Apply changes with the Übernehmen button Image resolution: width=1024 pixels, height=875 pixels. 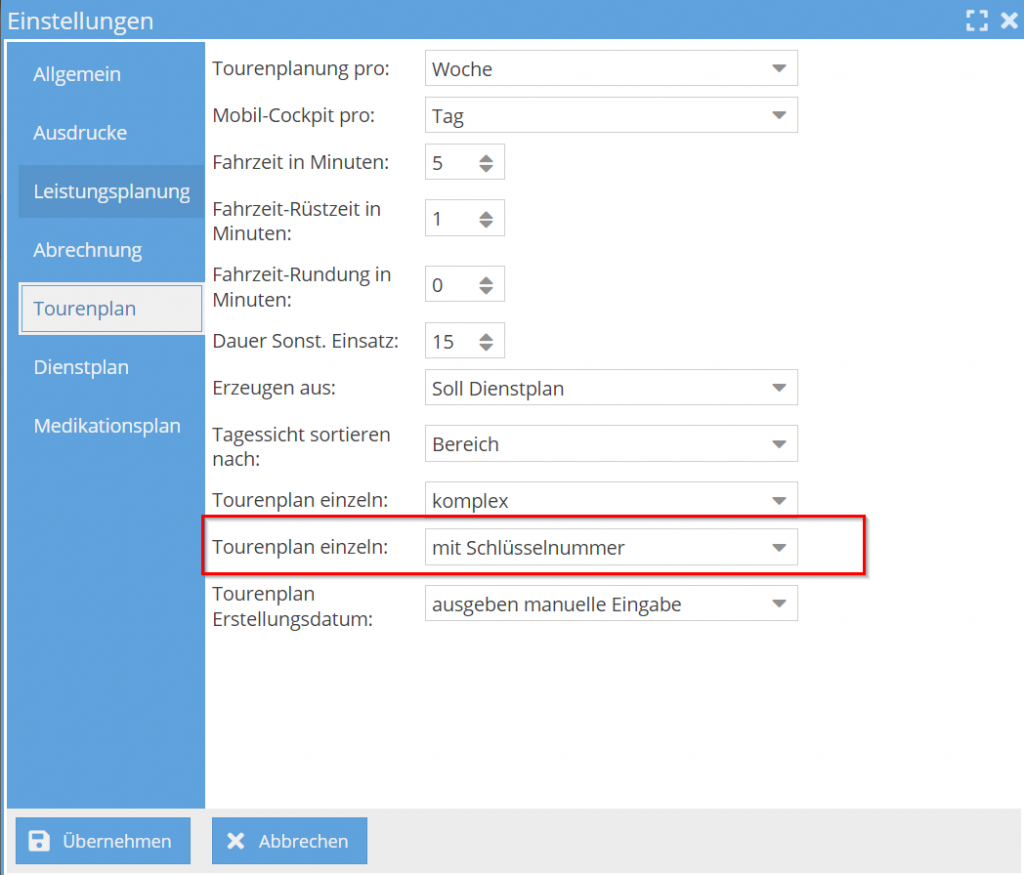click(102, 841)
